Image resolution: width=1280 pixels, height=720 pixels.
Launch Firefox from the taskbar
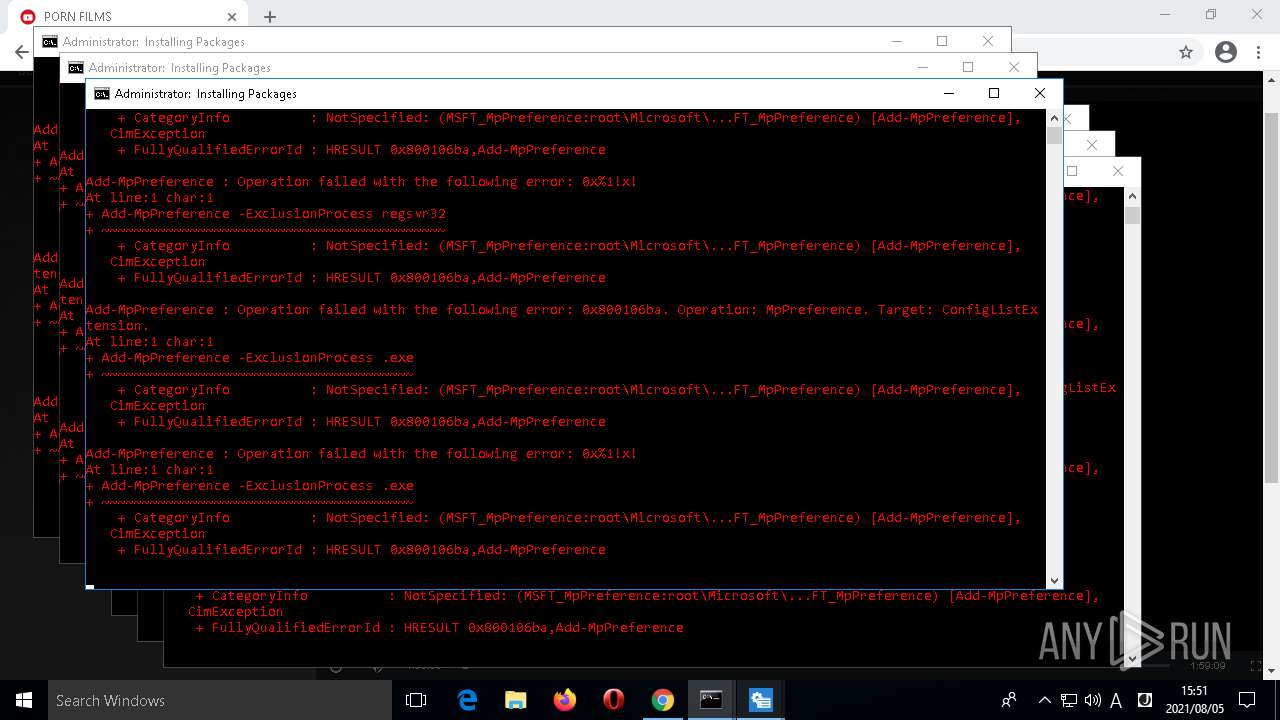(565, 700)
